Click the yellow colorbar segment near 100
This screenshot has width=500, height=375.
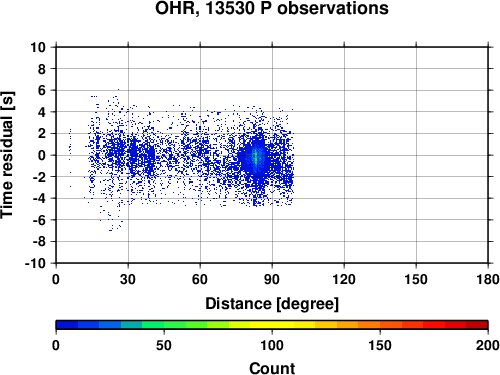(272, 325)
